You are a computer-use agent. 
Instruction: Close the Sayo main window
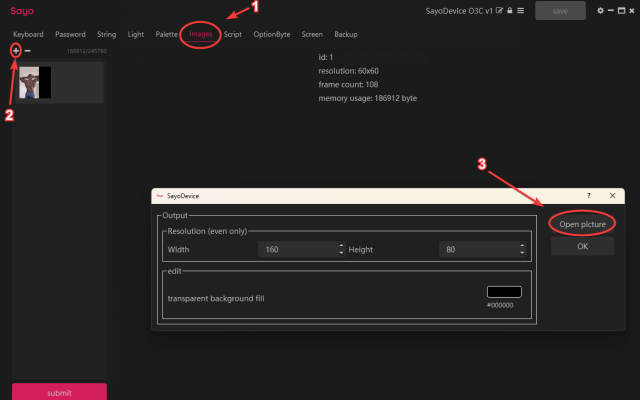632,11
